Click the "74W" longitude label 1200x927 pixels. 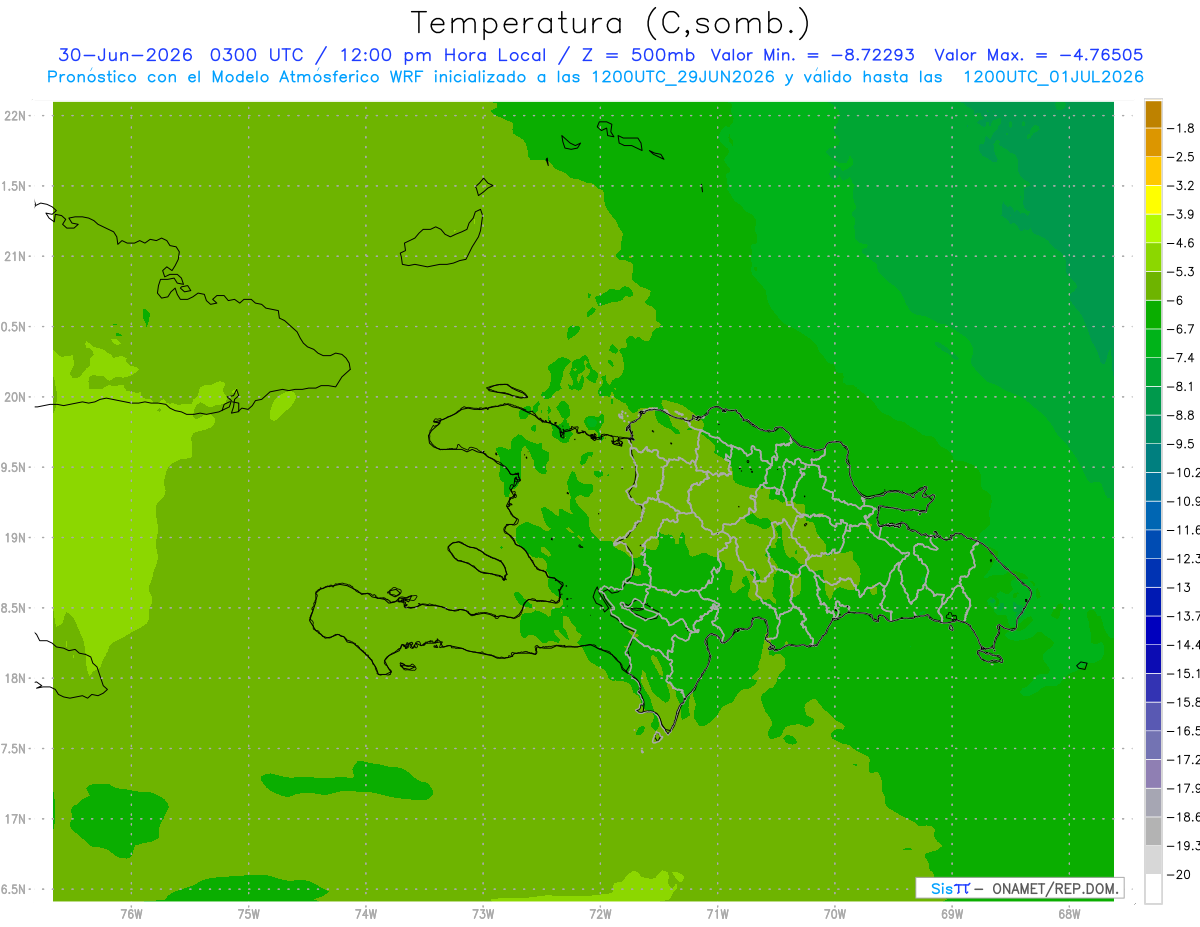click(x=366, y=914)
